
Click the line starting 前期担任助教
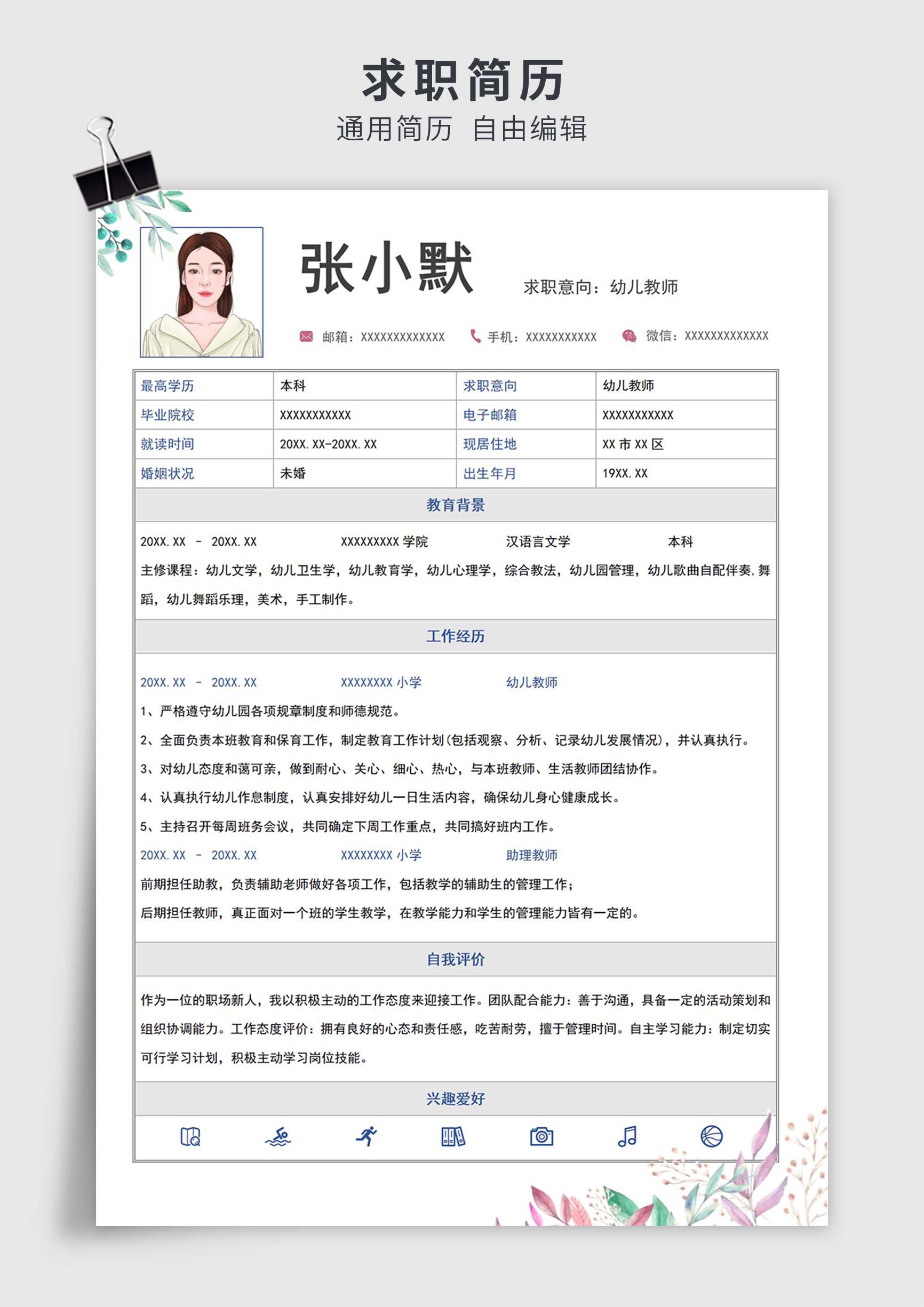click(x=357, y=884)
